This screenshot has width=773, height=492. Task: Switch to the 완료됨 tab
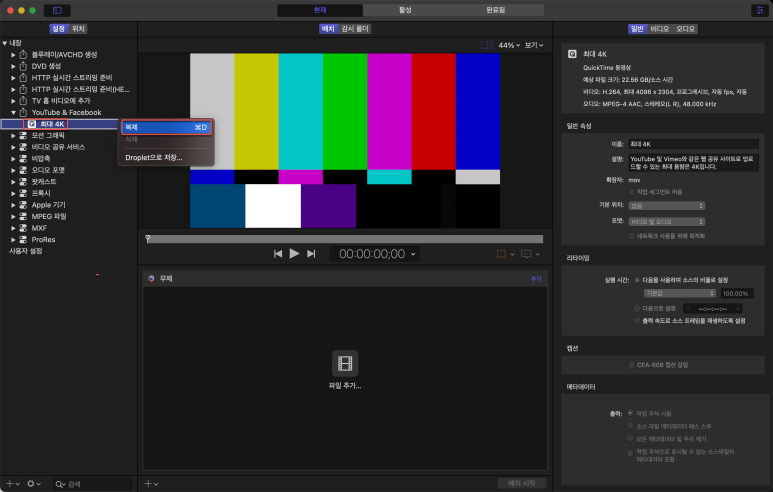(495, 10)
